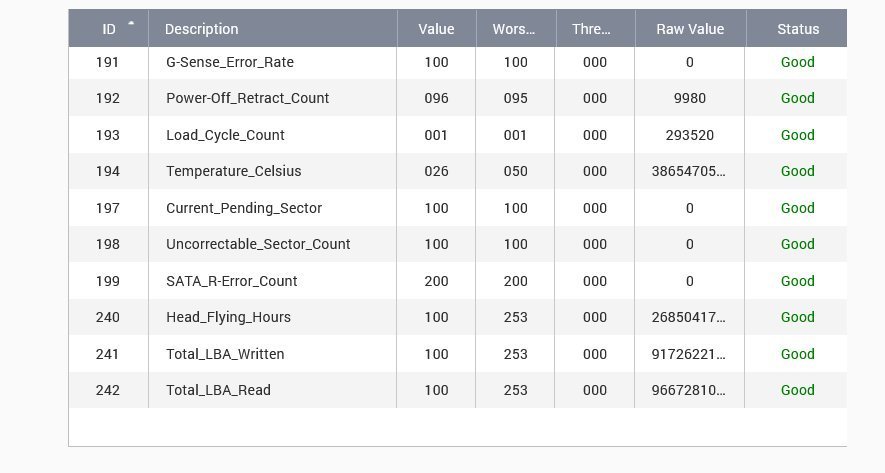Click raw value 9980 cell
The image size is (885, 473).
[x=690, y=98]
